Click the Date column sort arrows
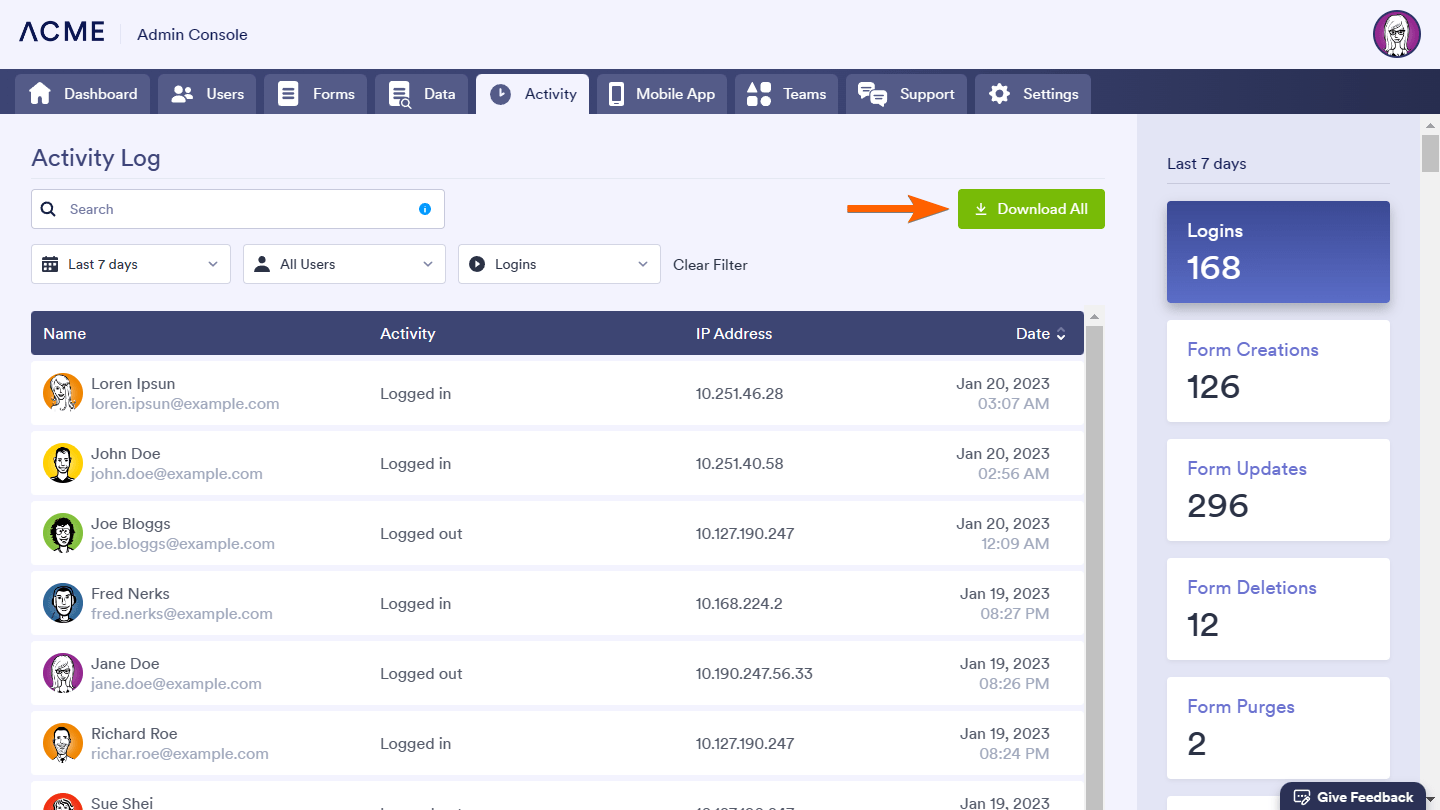1440x810 pixels. tap(1061, 334)
